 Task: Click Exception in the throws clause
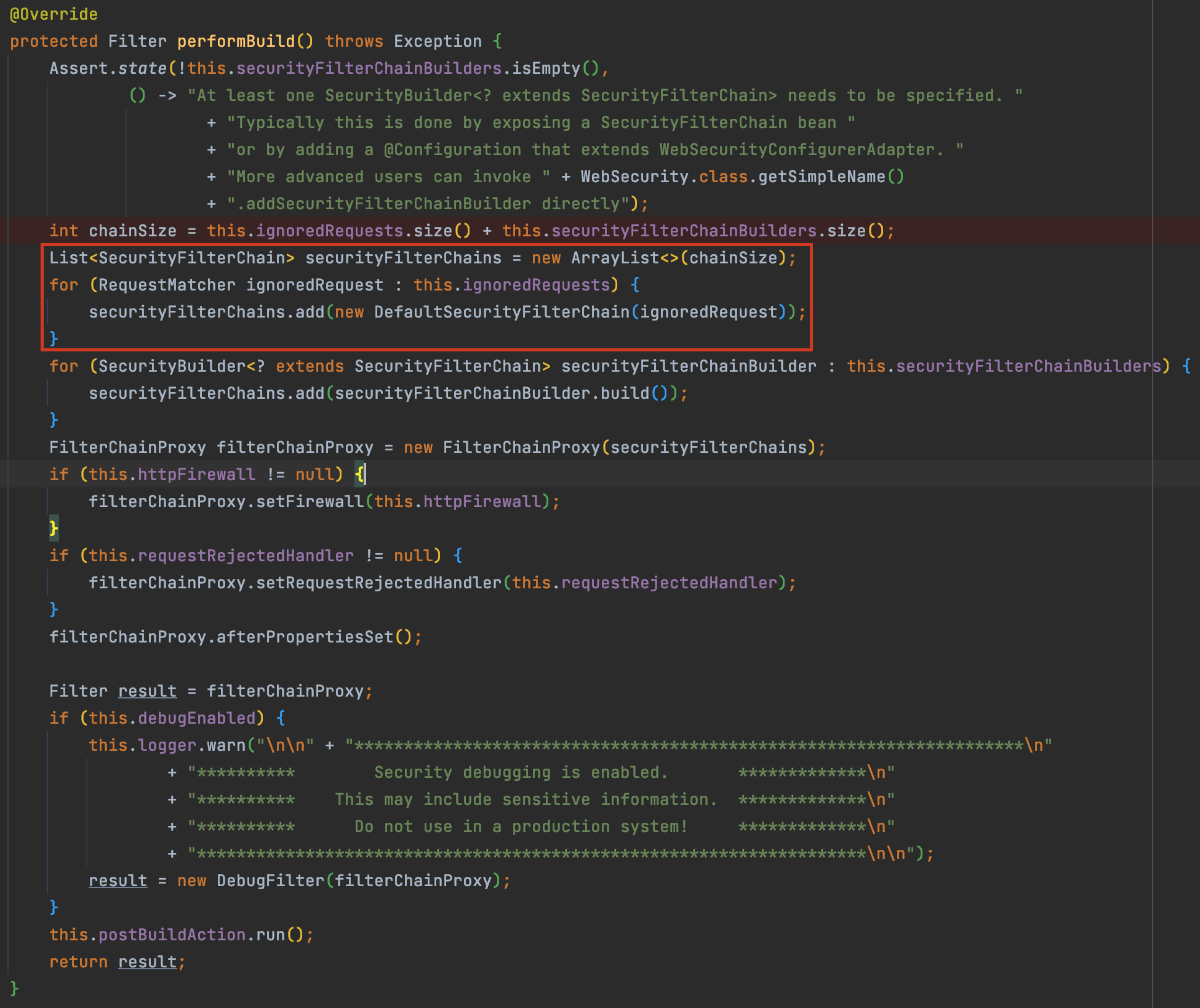pyautogui.click(x=438, y=41)
